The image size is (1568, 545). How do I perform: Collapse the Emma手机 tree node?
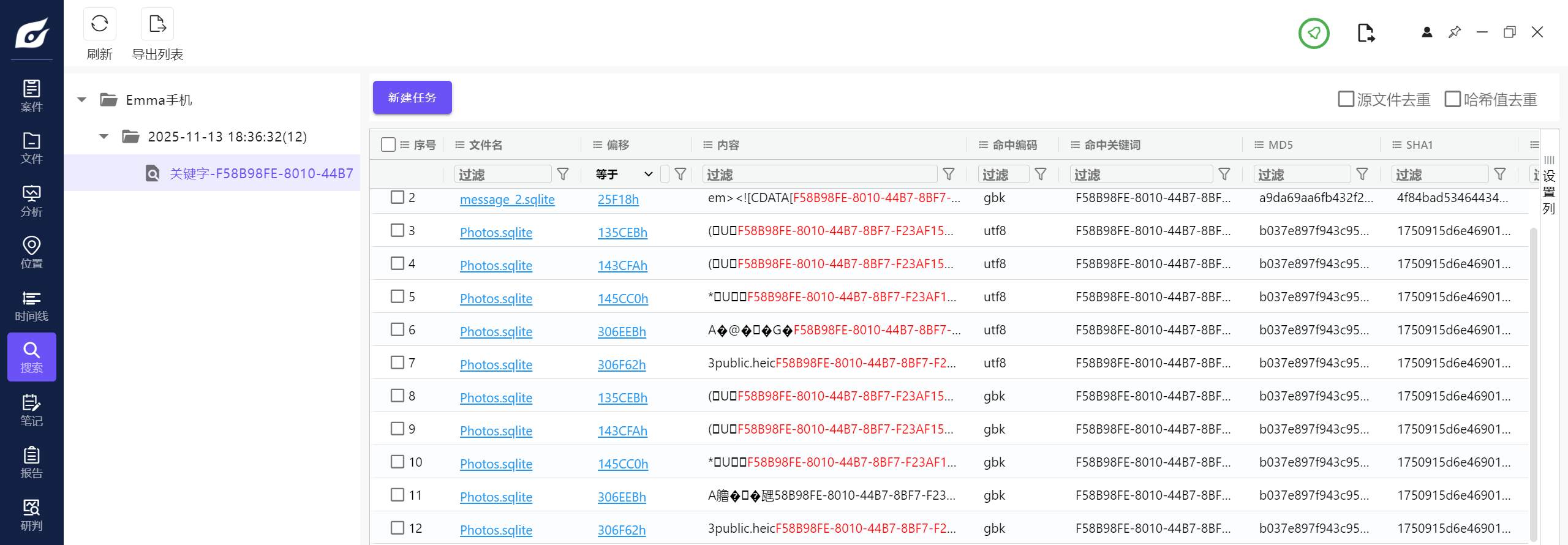pyautogui.click(x=82, y=100)
